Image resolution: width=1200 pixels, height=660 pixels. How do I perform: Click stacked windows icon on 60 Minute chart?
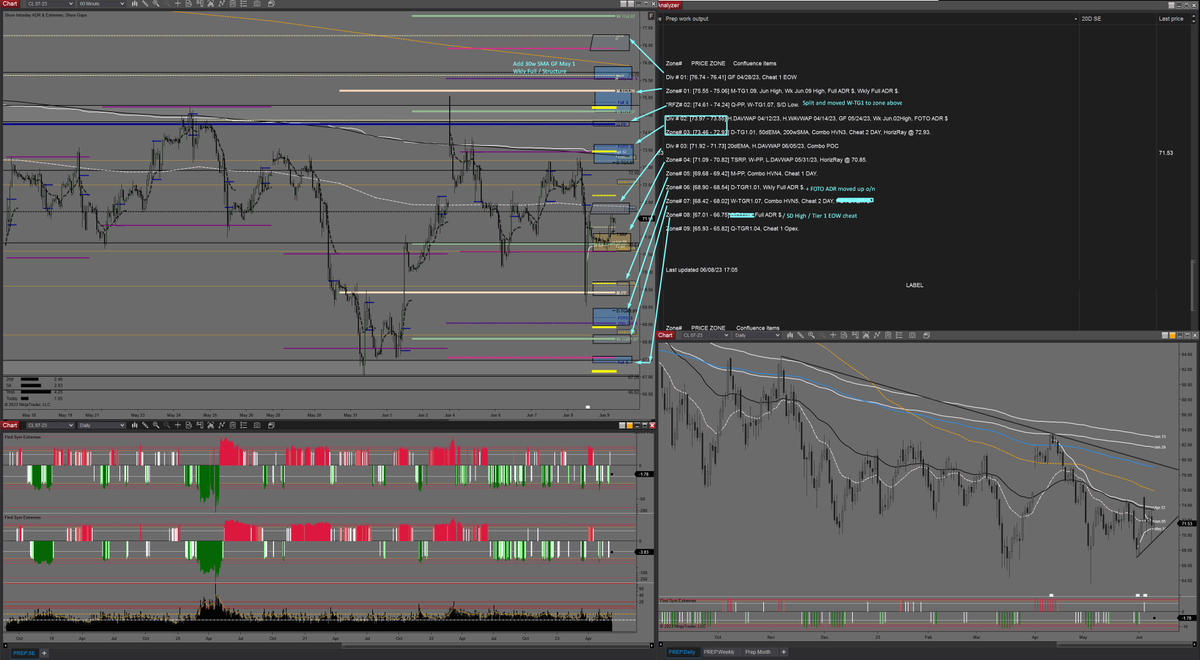[x=271, y=4]
